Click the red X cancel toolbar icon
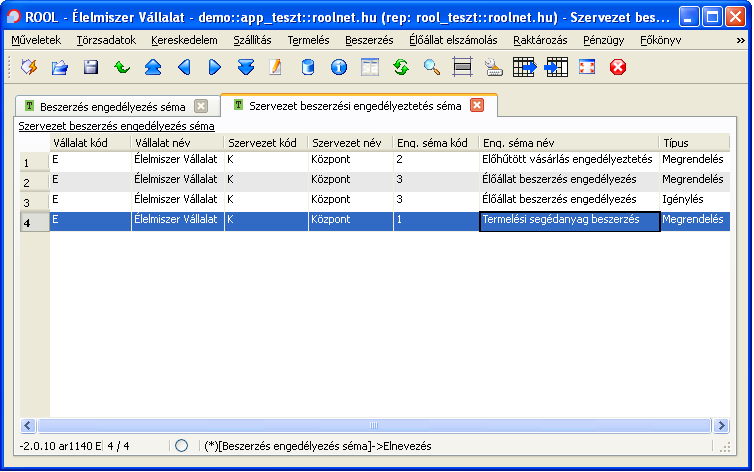 618,67
